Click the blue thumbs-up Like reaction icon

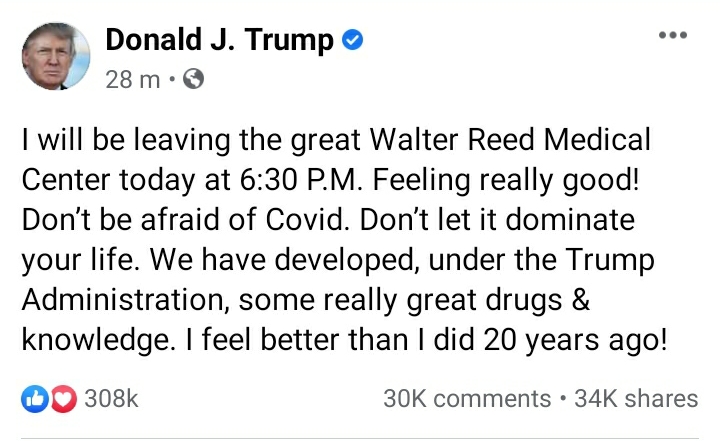(34, 398)
